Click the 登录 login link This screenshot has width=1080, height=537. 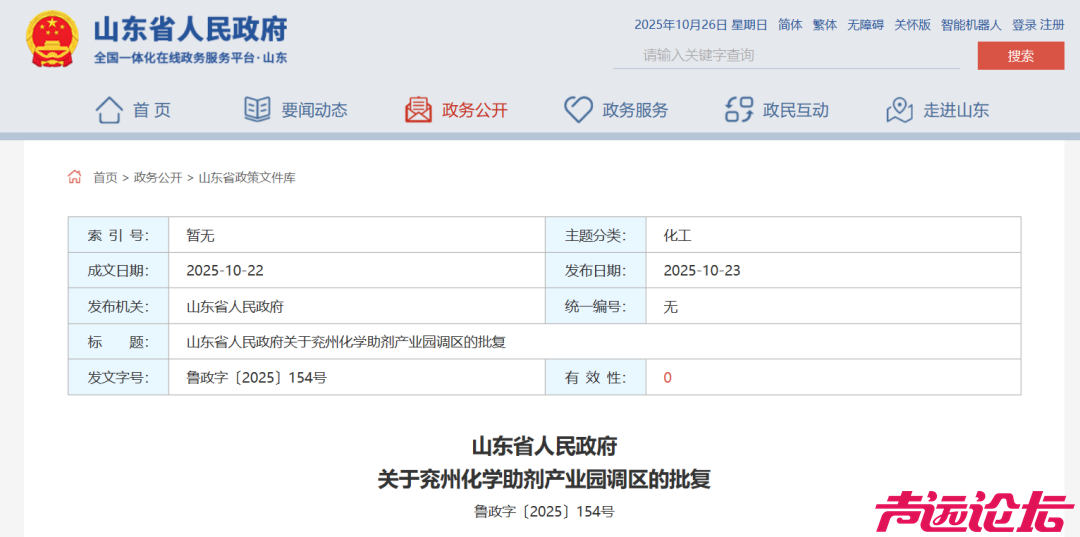(x=1024, y=25)
